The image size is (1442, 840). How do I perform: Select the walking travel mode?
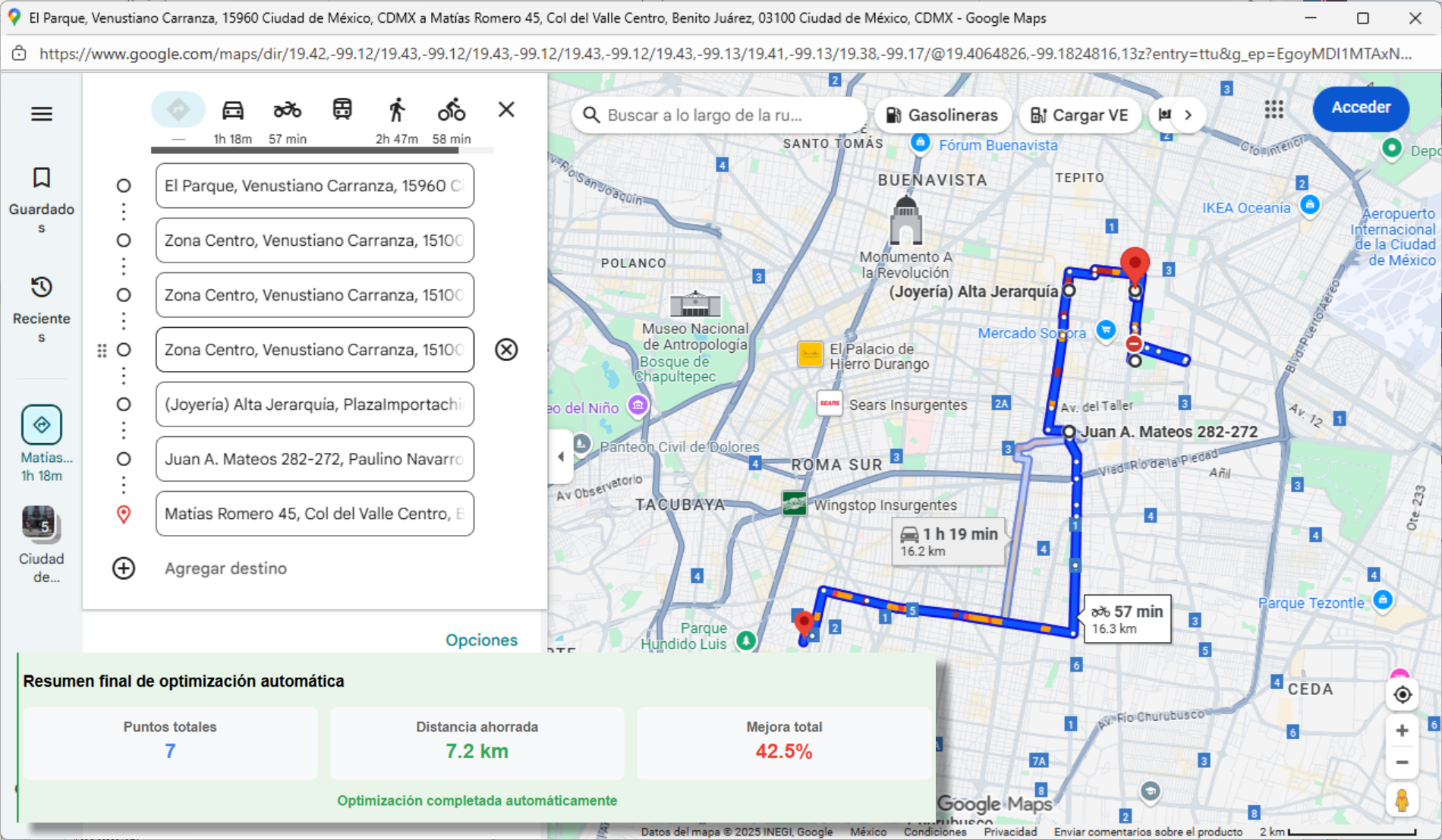[396, 111]
